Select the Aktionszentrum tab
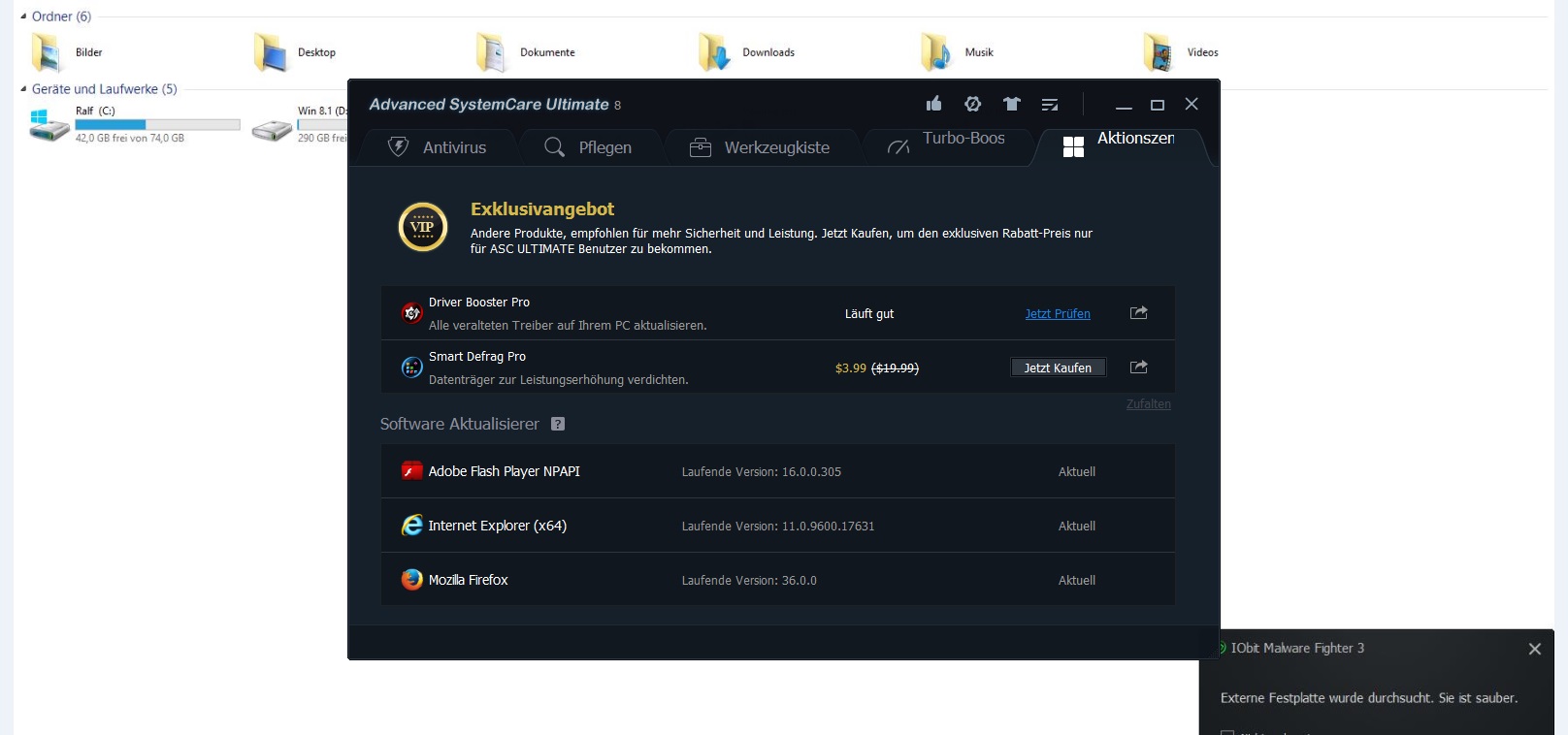 (1120, 145)
